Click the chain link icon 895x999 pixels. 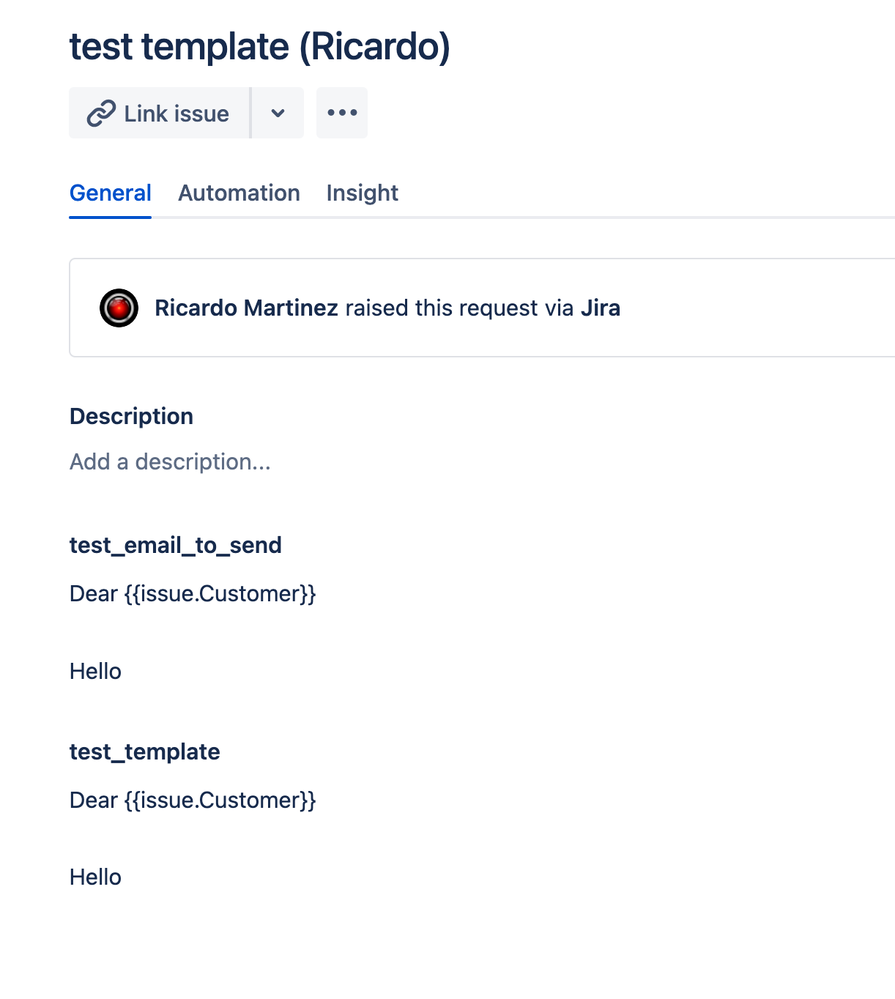coord(101,113)
